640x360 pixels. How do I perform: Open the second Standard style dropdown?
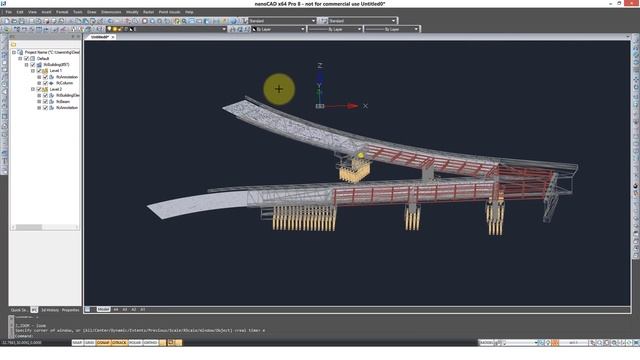click(393, 21)
